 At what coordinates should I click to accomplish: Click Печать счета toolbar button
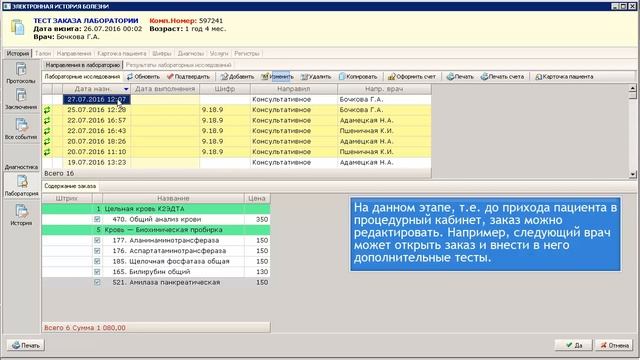point(502,77)
